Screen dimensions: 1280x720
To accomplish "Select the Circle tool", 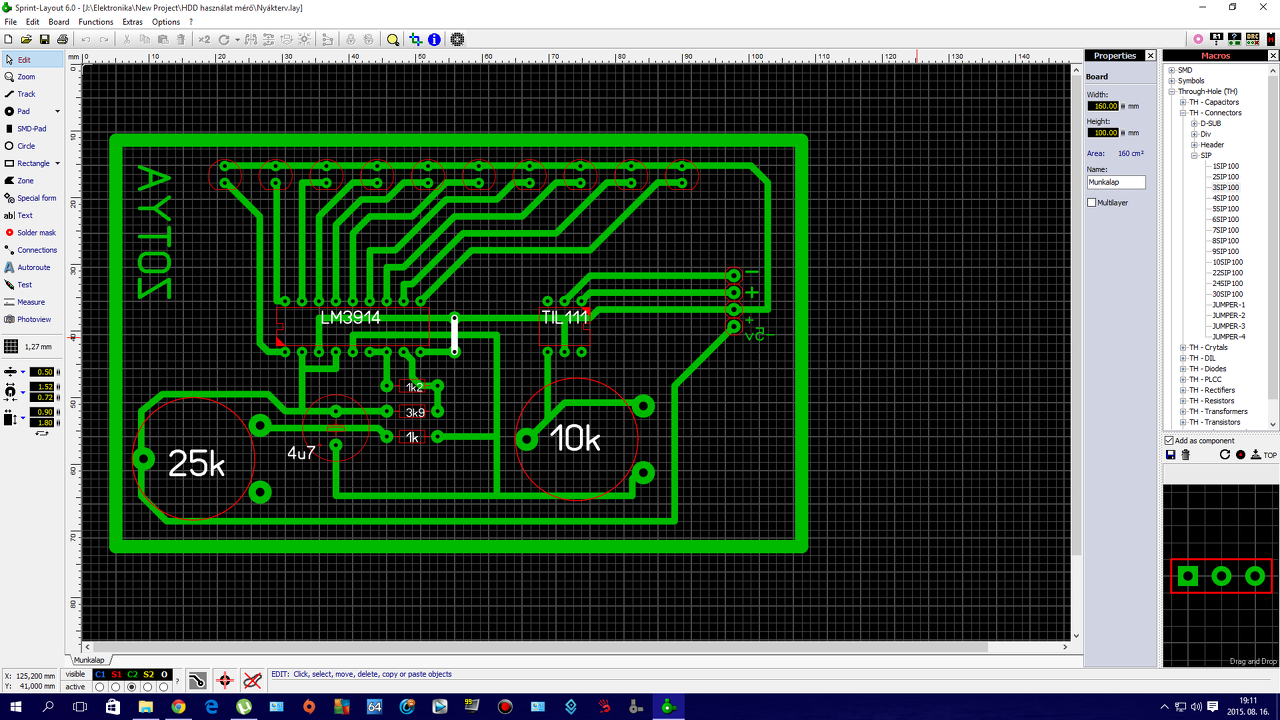I will (x=30, y=146).
